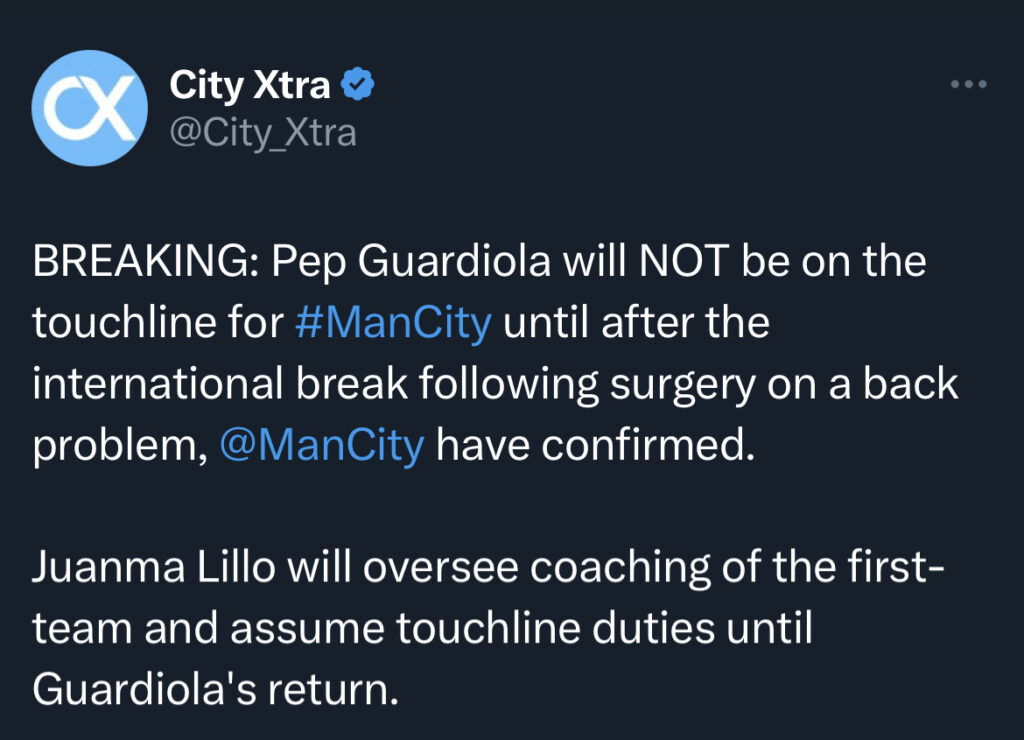Open the #ManCity hashtag
Screen dimensions: 1024x740
pos(395,323)
